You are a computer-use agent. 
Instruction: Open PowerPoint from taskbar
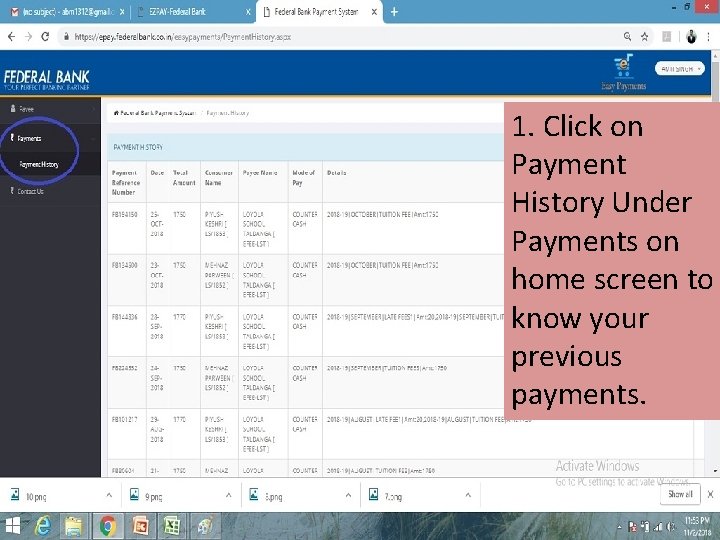(141, 526)
